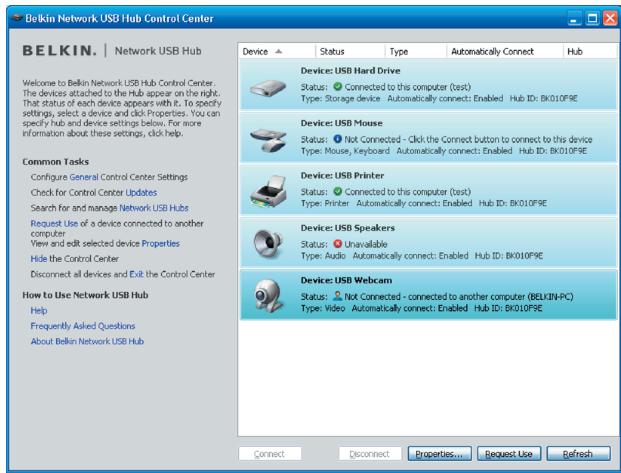Open Frequently Asked Questions link
621x473 pixels.
[83, 326]
